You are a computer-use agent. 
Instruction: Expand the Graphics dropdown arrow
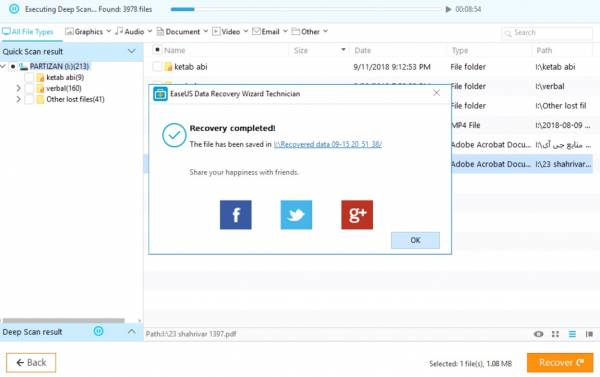(109, 31)
